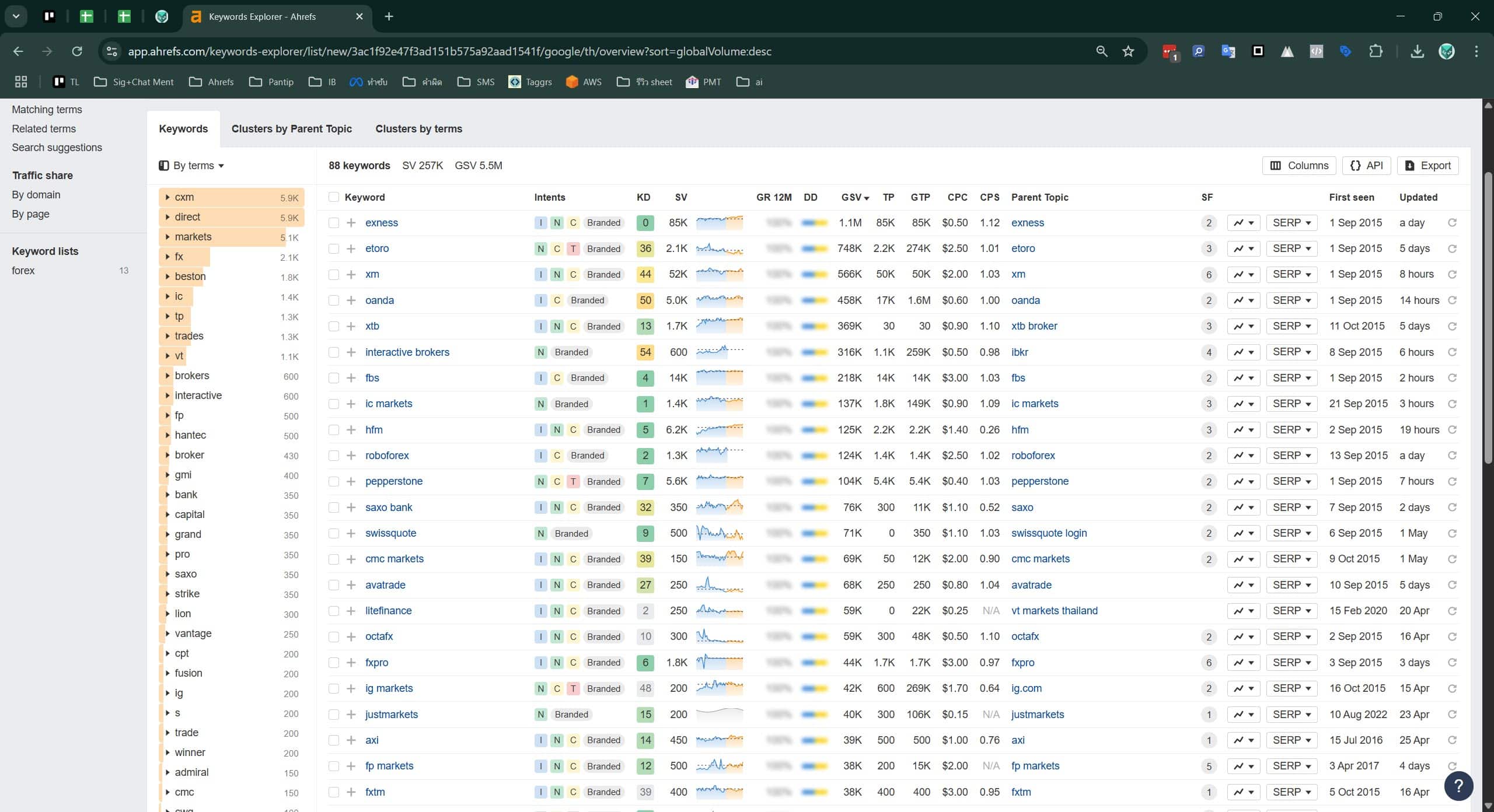Click the refresh icon for the exness row
1494x812 pixels.
tap(1452, 223)
